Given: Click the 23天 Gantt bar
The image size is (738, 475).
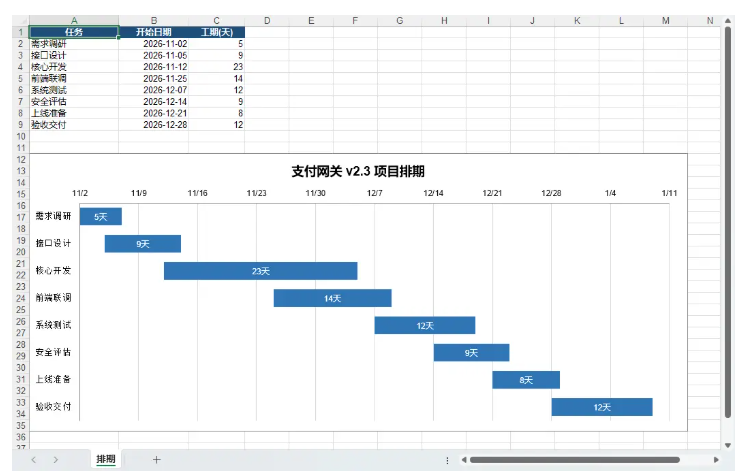Looking at the screenshot, I should [261, 271].
